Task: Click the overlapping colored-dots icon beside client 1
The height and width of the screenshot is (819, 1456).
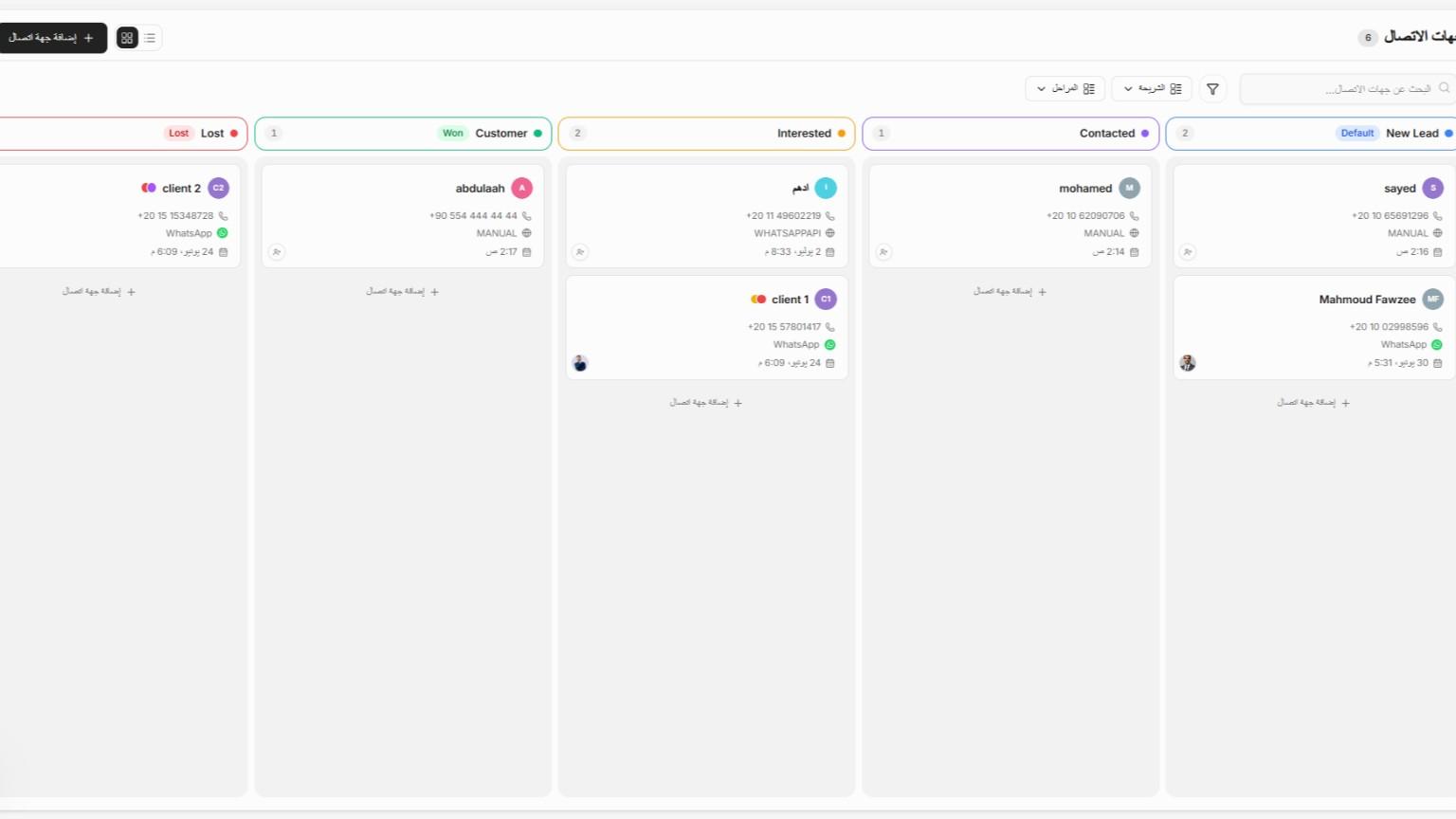Action: click(758, 300)
